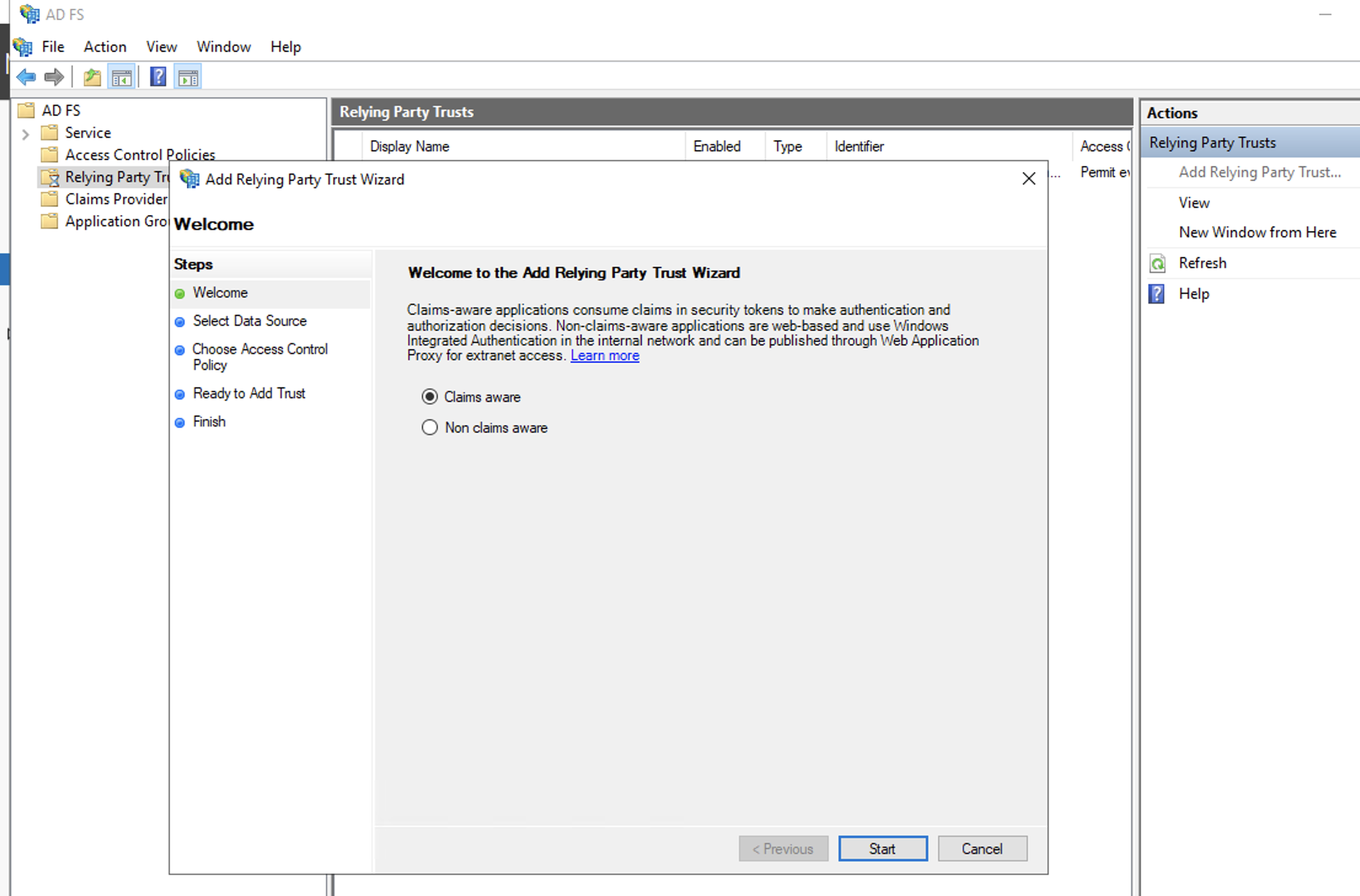Toggle the Show/Hide Console Tree icon
The height and width of the screenshot is (896, 1360).
click(121, 77)
